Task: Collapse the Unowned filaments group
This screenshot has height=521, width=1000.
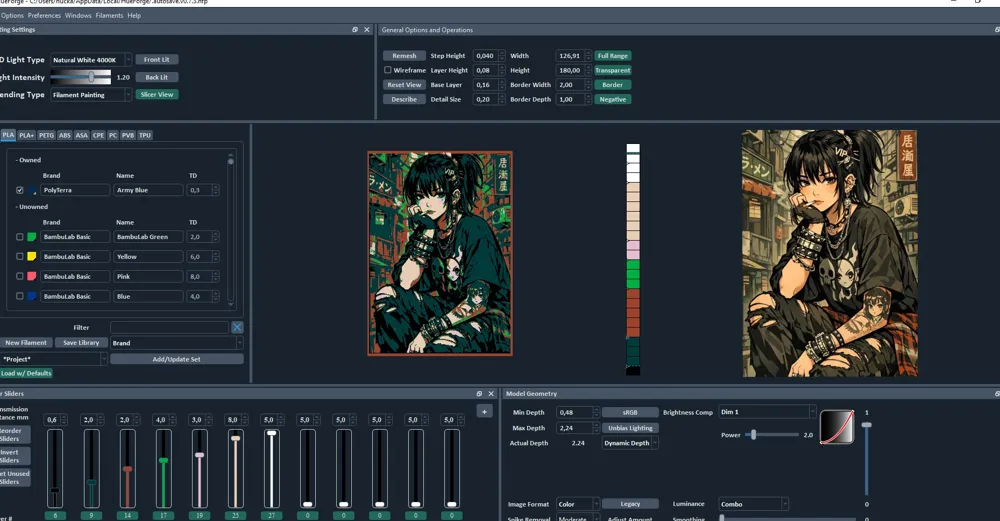Action: click(x=32, y=207)
